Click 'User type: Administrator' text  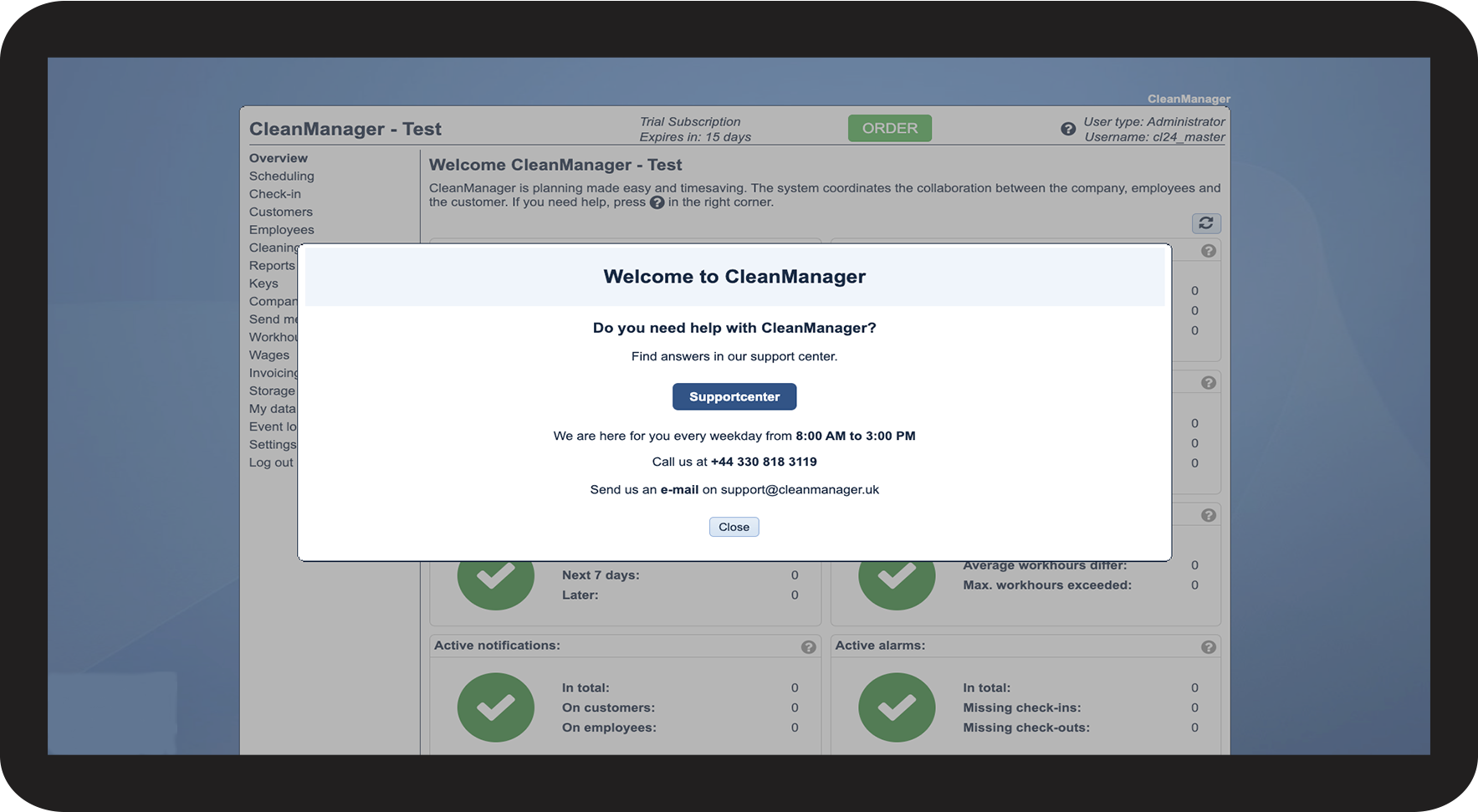1154,122
